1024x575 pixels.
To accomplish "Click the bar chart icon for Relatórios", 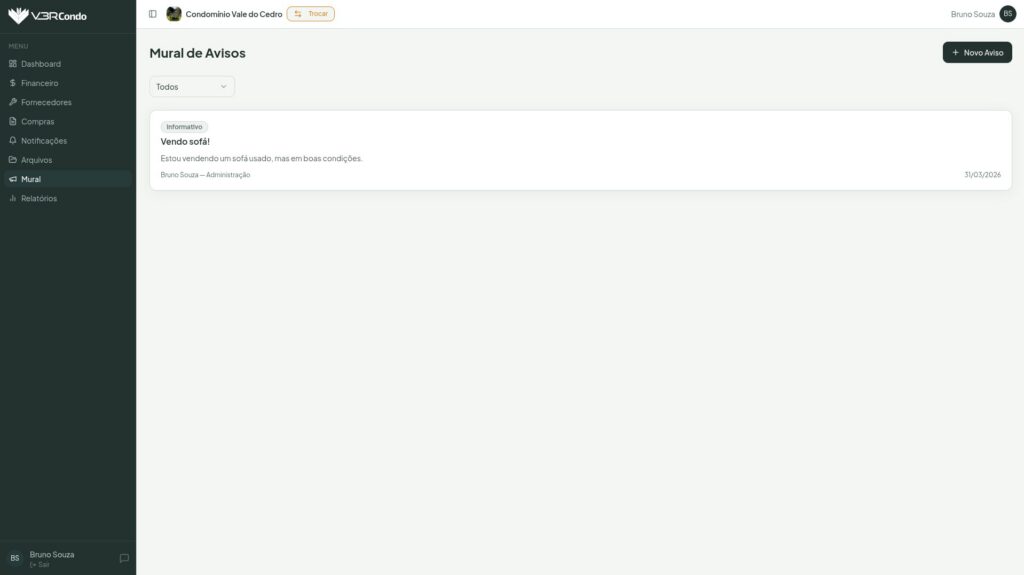I will pyautogui.click(x=13, y=198).
